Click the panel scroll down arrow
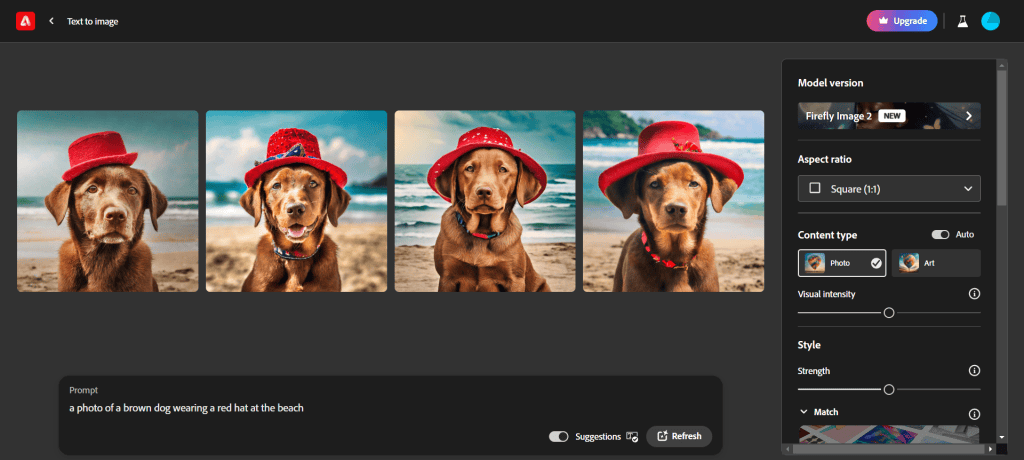Viewport: 1024px width, 460px height. 1002,437
